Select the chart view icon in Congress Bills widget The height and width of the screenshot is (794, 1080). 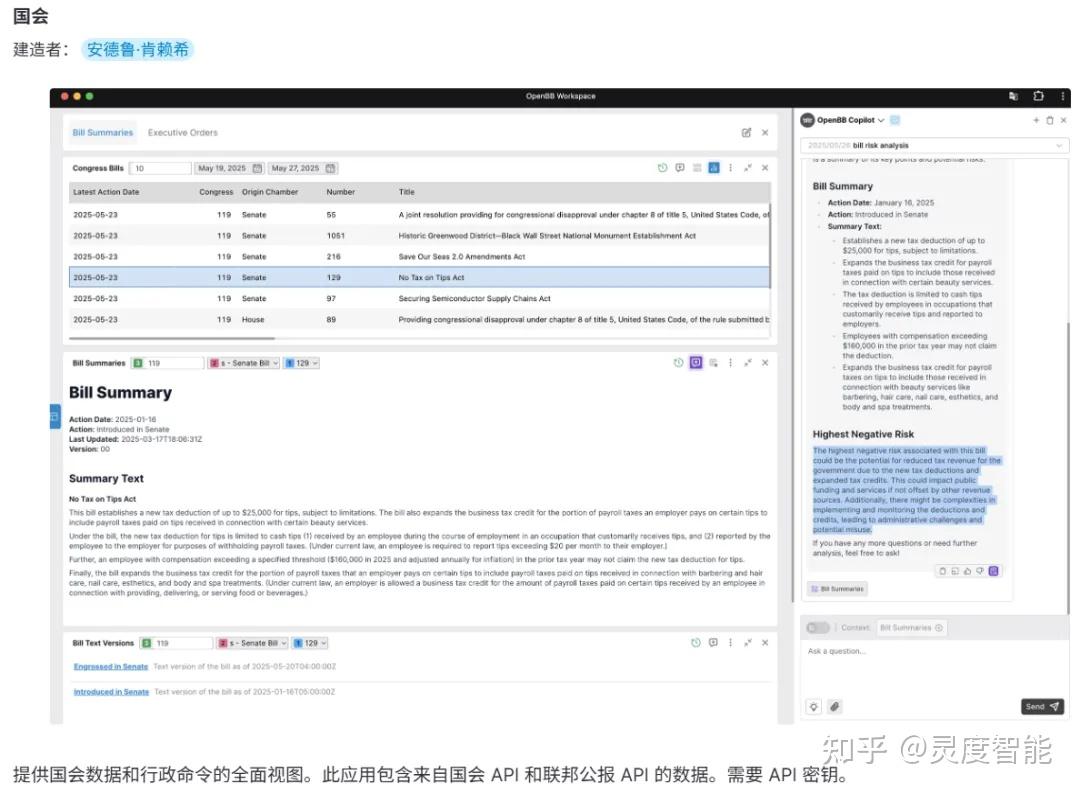(x=713, y=168)
